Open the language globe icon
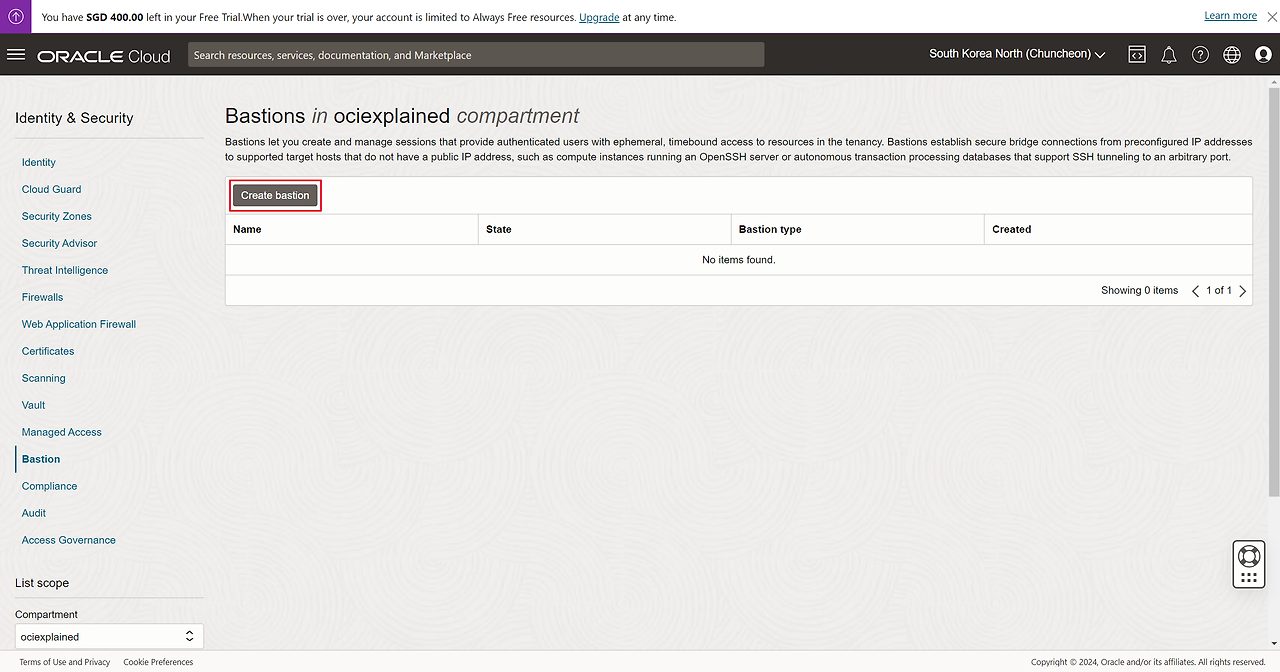This screenshot has width=1280, height=672. [x=1232, y=55]
